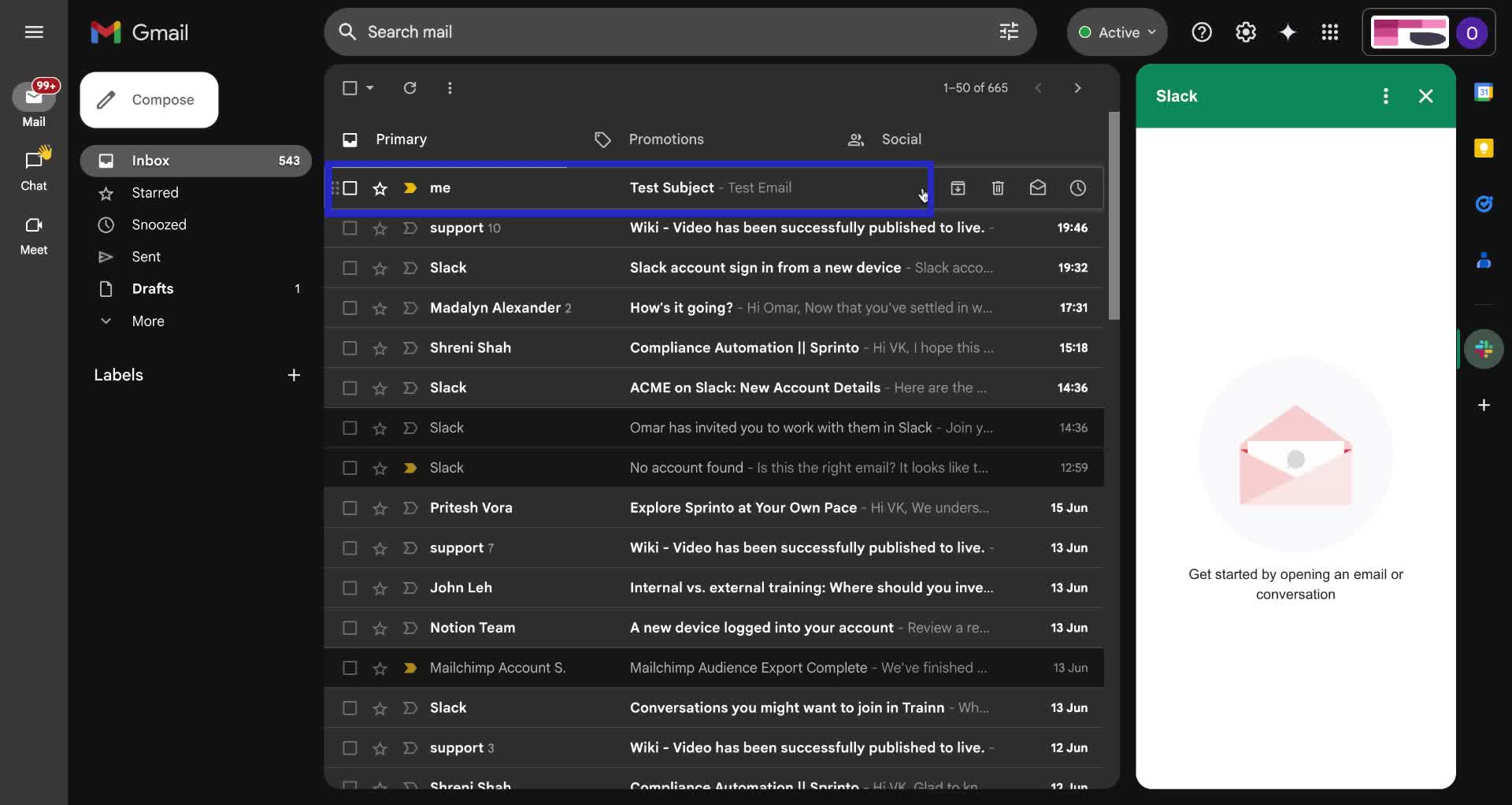
Task: Open the Drafts folder
Action: pyautogui.click(x=154, y=288)
